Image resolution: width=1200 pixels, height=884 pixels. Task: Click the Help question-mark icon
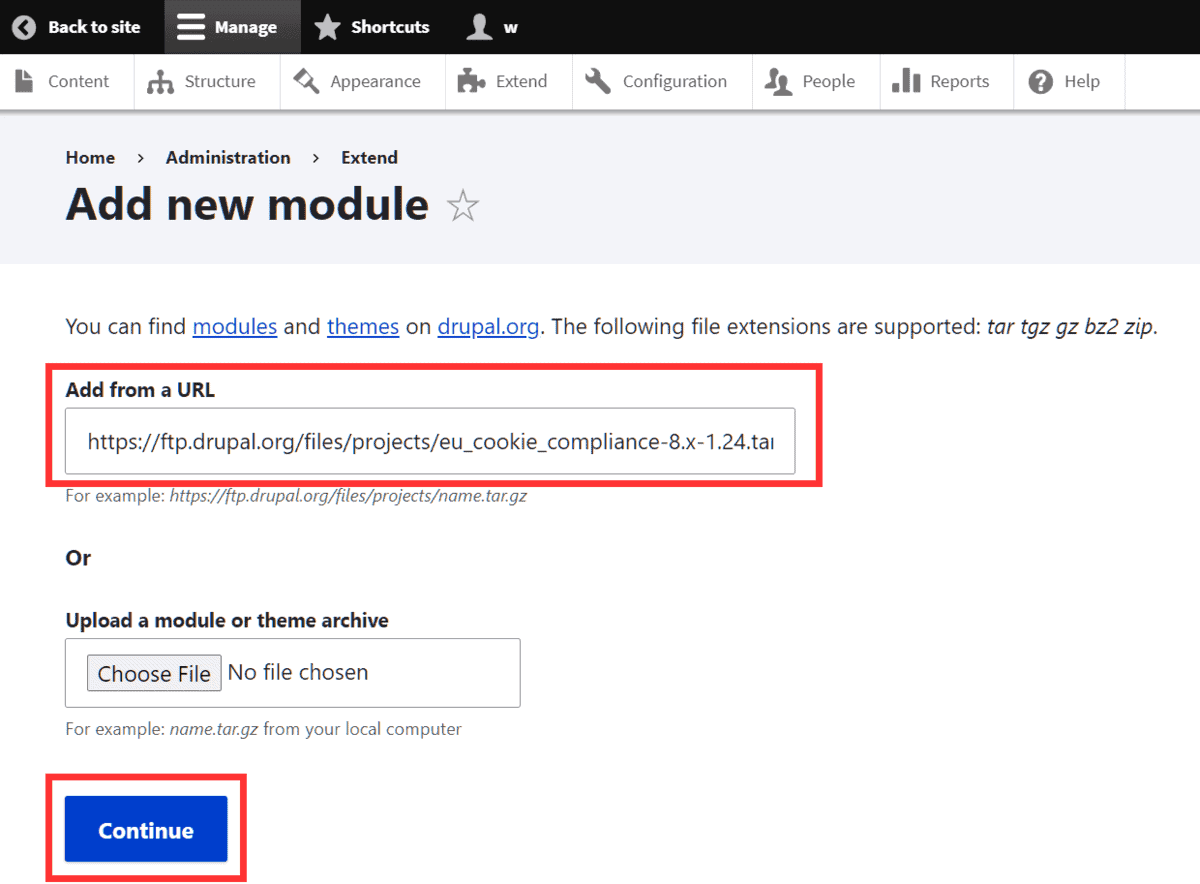click(1043, 80)
